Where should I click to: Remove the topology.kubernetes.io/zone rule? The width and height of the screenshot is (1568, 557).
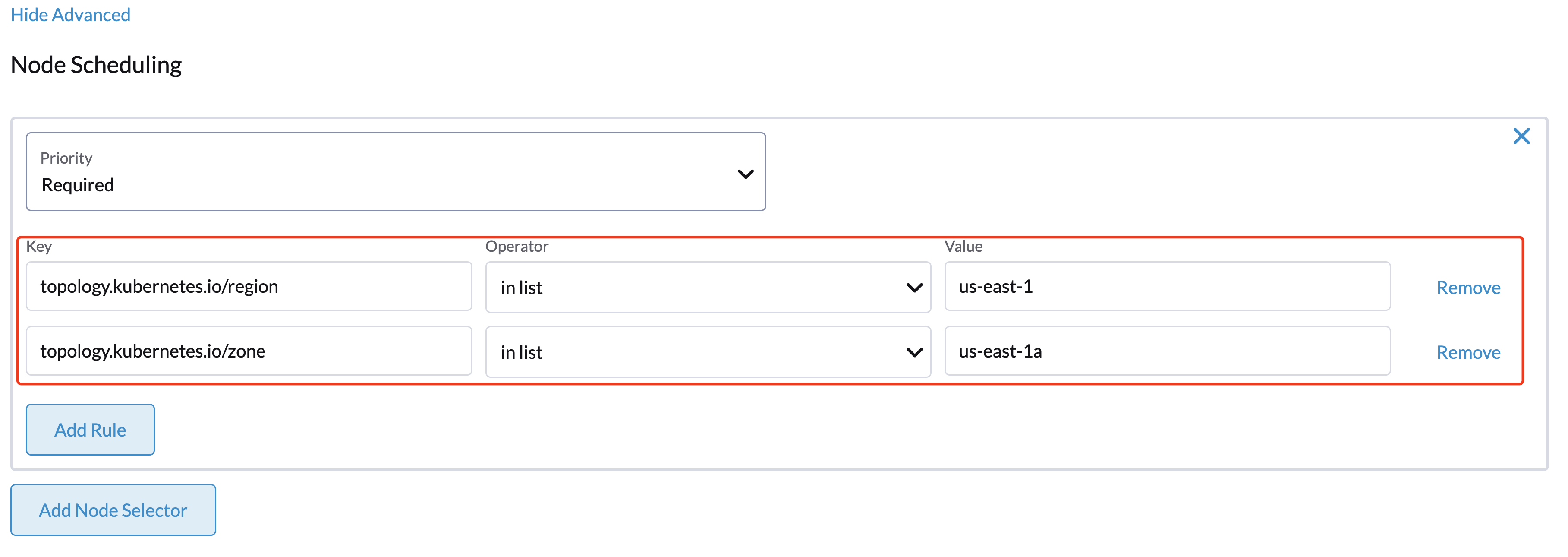pyautogui.click(x=1468, y=352)
